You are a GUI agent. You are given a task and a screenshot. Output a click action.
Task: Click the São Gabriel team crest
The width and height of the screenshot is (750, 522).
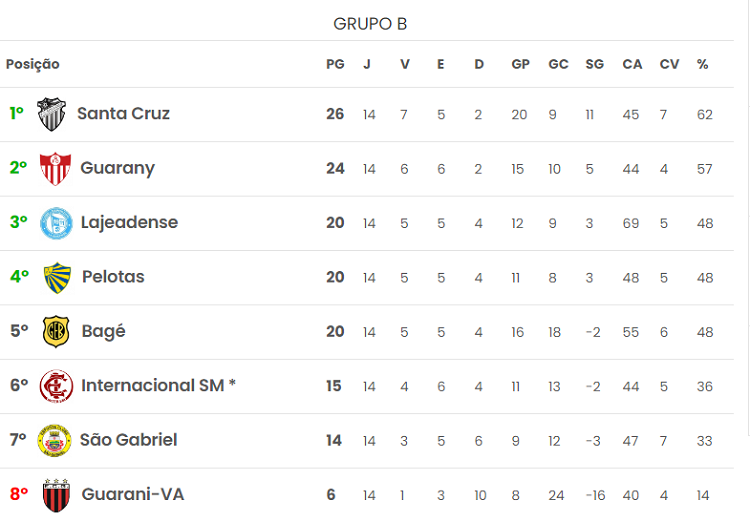coord(54,440)
